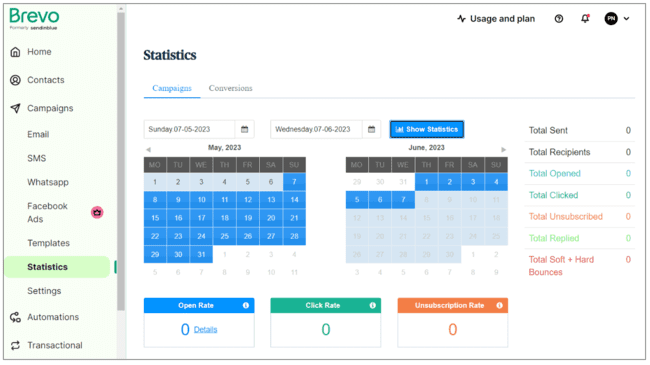This screenshot has height=365, width=650.
Task: Go to previous month arrow
Action: click(x=148, y=150)
